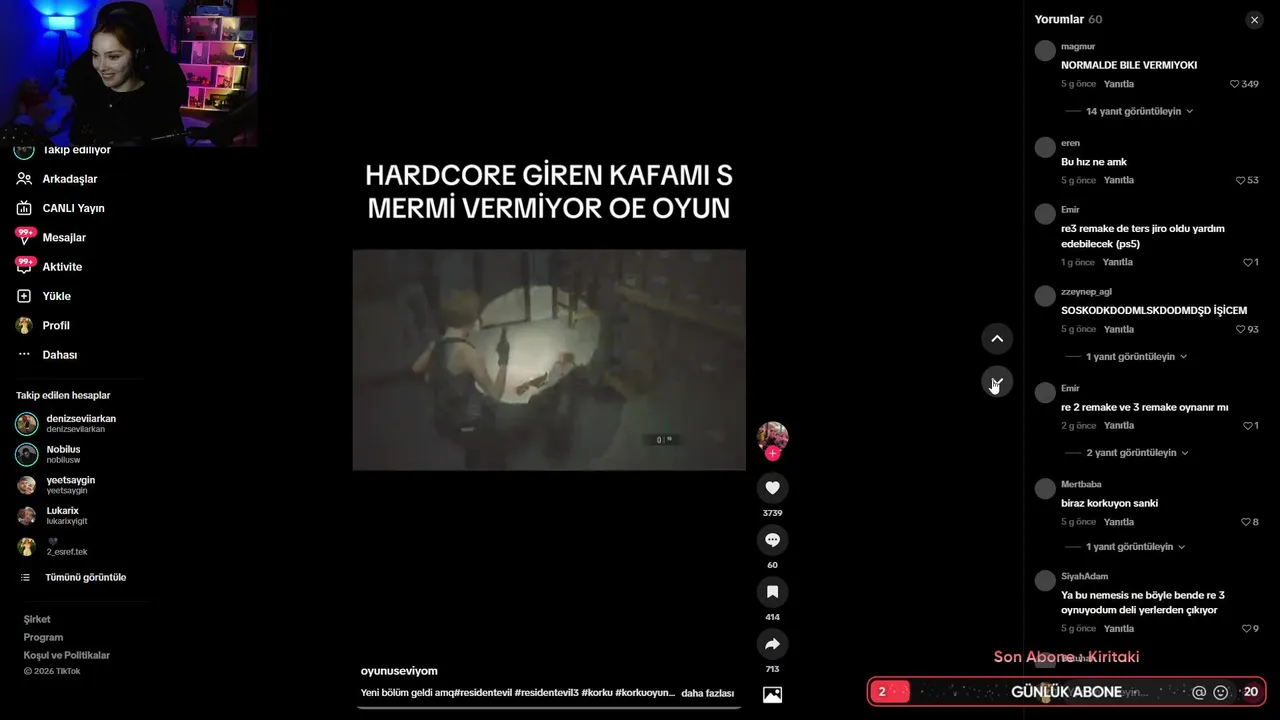Click comment text 'biraz korkuyon sanki'
This screenshot has width=1280, height=720.
point(1109,503)
